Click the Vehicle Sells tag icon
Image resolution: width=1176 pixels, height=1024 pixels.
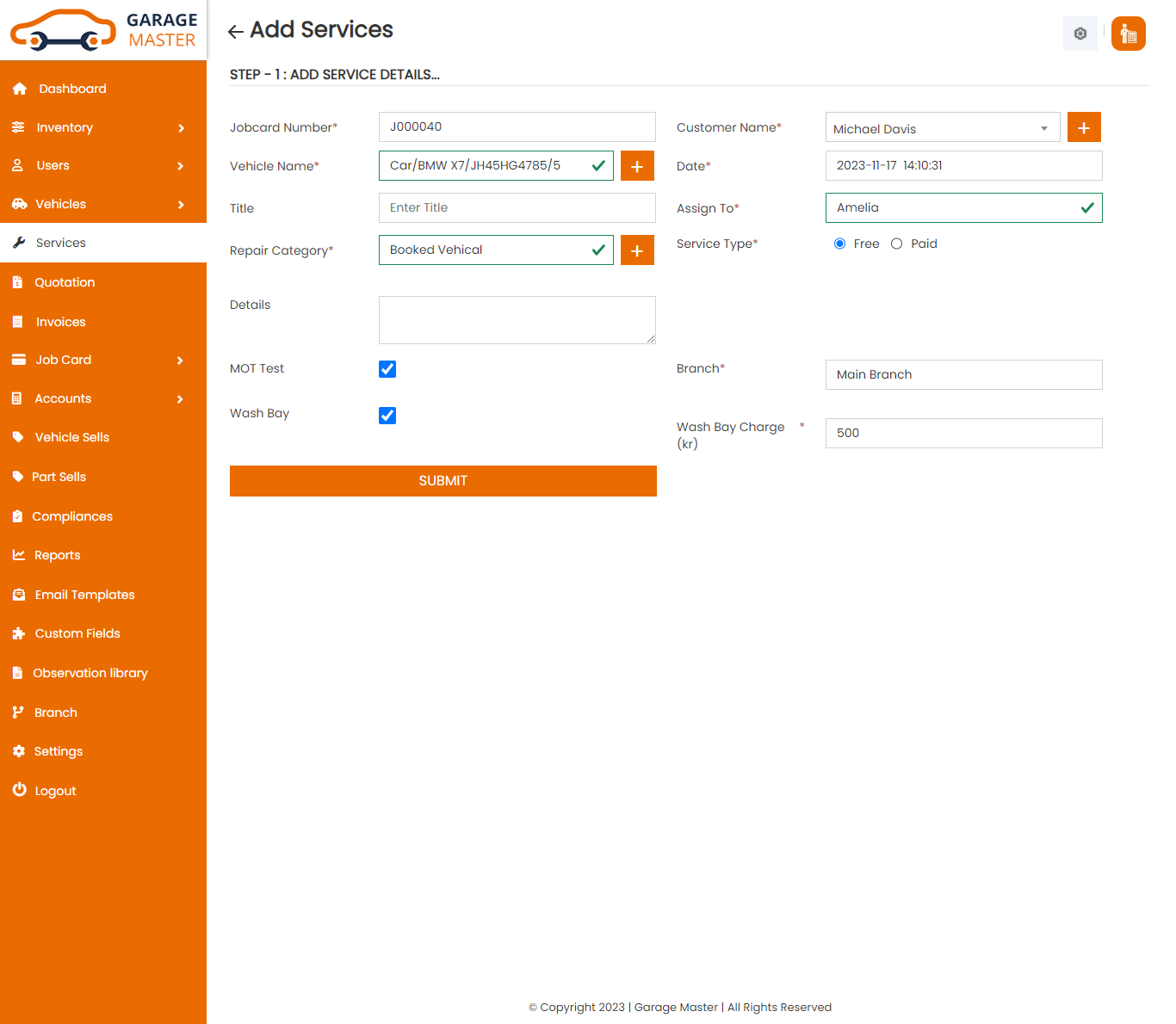(18, 437)
